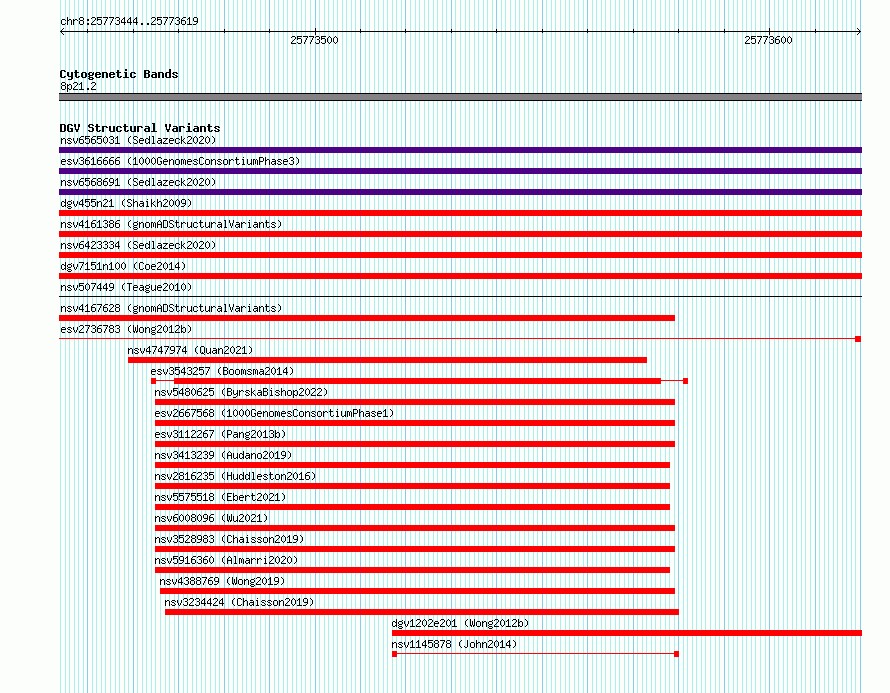
Task: Click the red end square of esv2736783
Action: pyautogui.click(x=858, y=339)
